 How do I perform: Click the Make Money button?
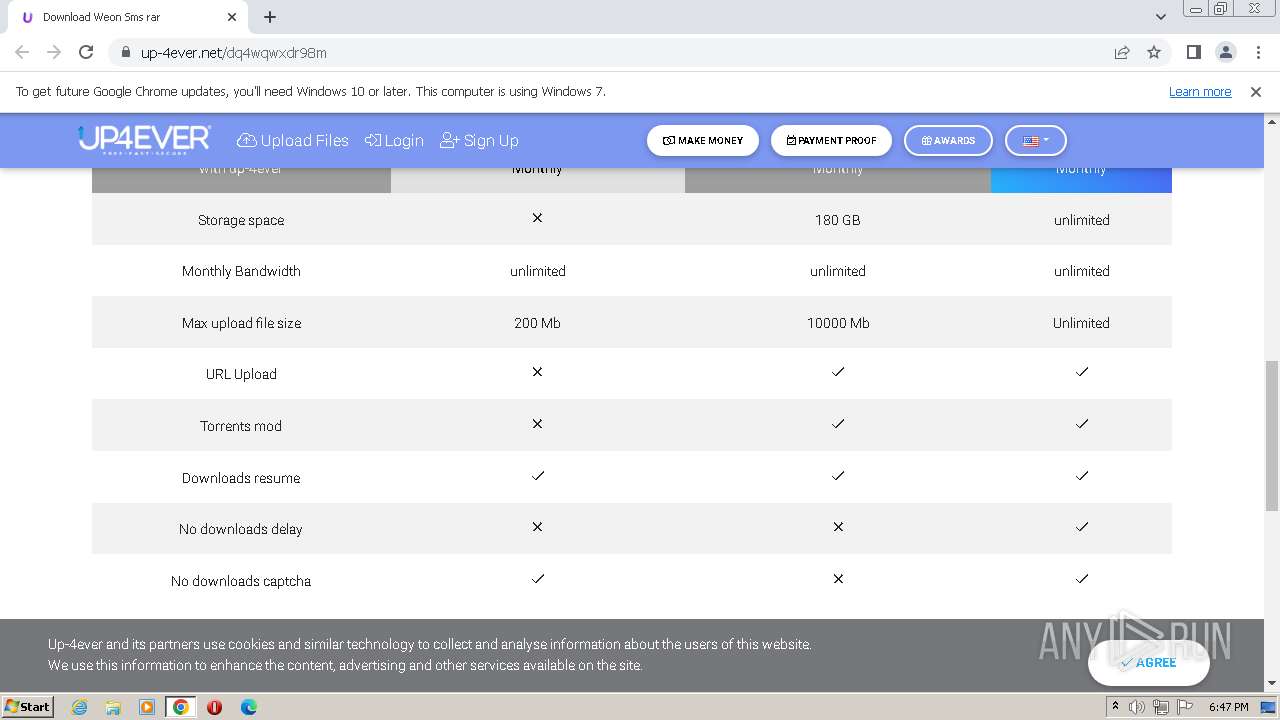coord(703,141)
